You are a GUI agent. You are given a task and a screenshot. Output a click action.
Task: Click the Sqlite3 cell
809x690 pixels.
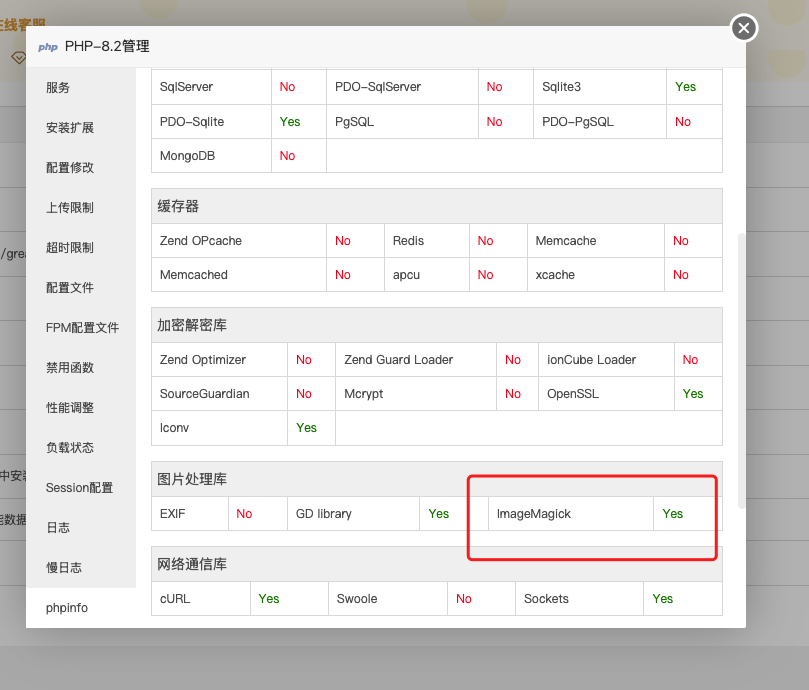[600, 87]
